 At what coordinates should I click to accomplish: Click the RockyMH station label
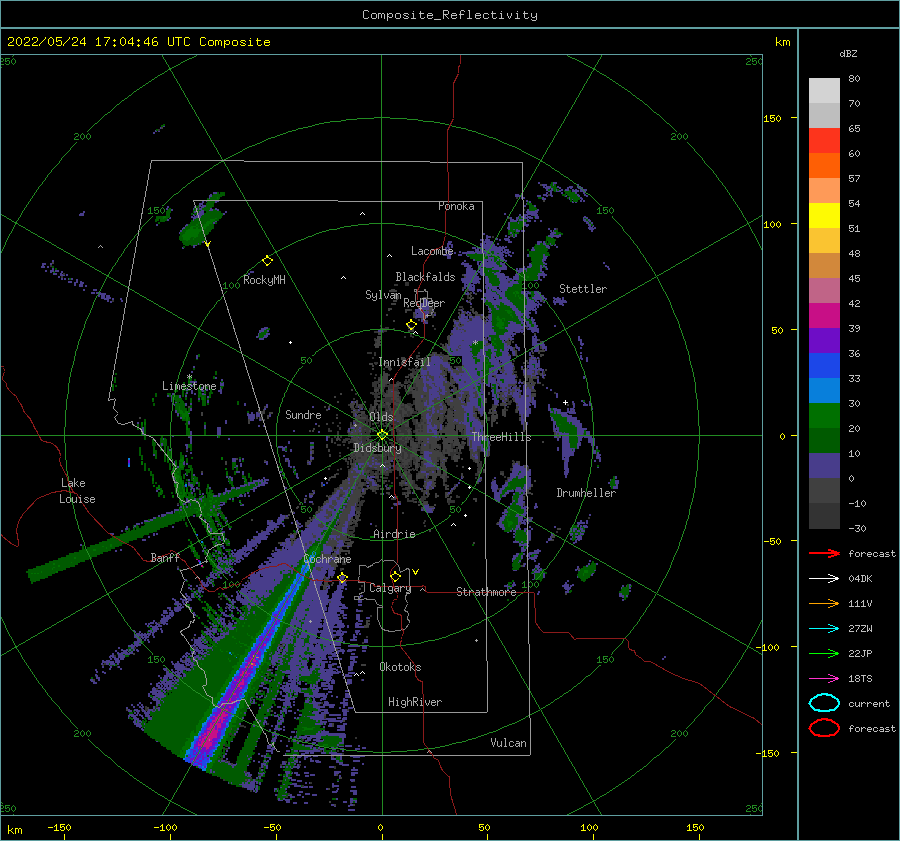coord(264,280)
